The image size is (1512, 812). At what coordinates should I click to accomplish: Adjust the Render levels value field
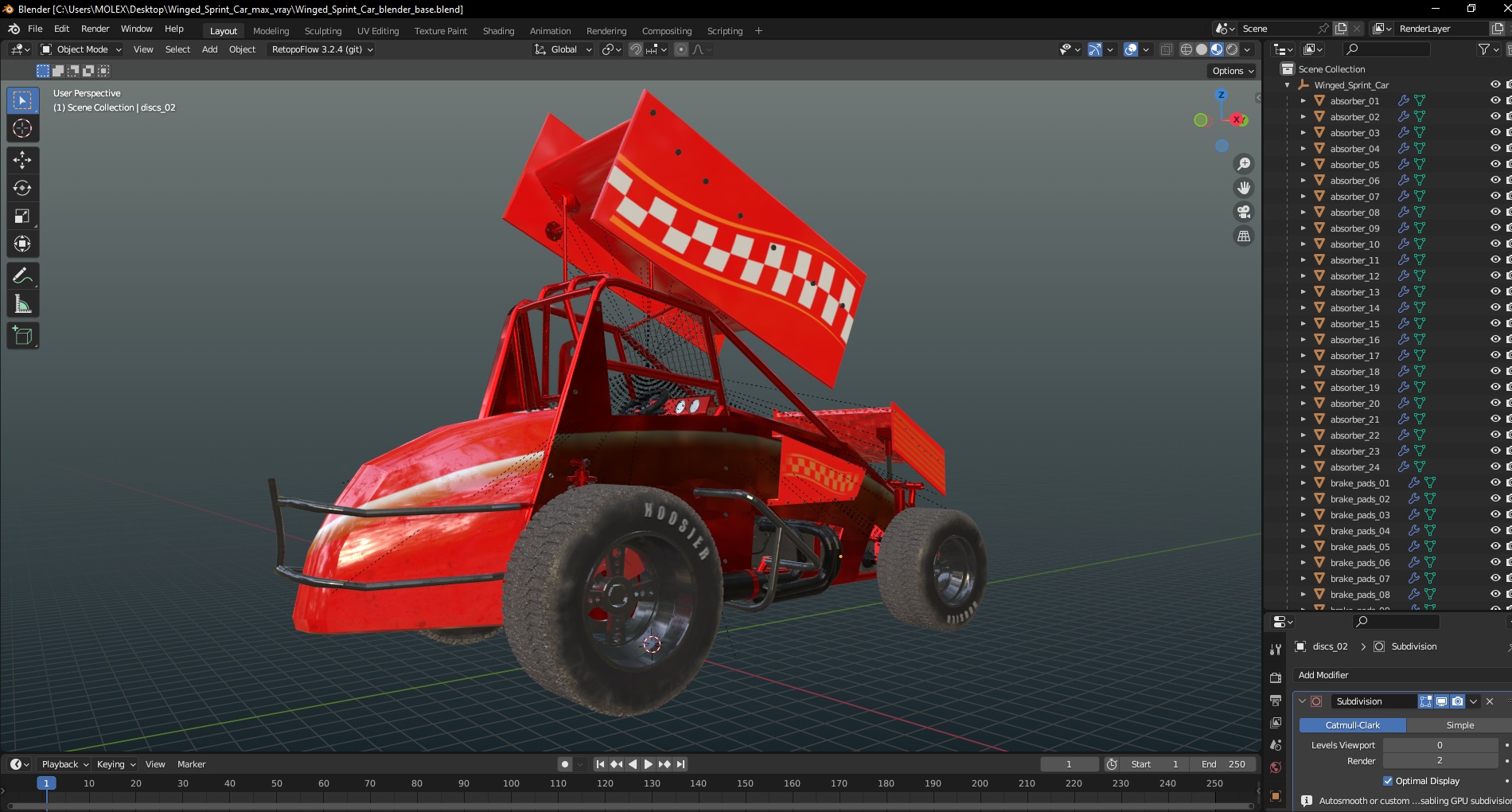coord(1440,761)
